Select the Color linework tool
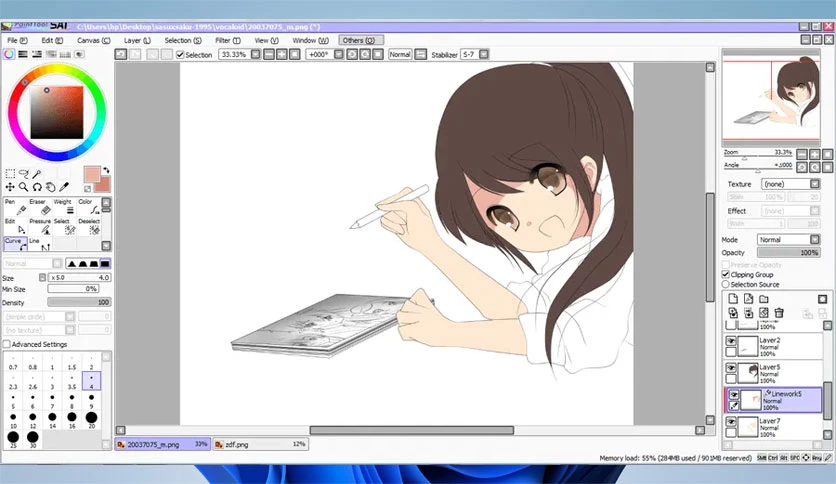 [x=89, y=207]
